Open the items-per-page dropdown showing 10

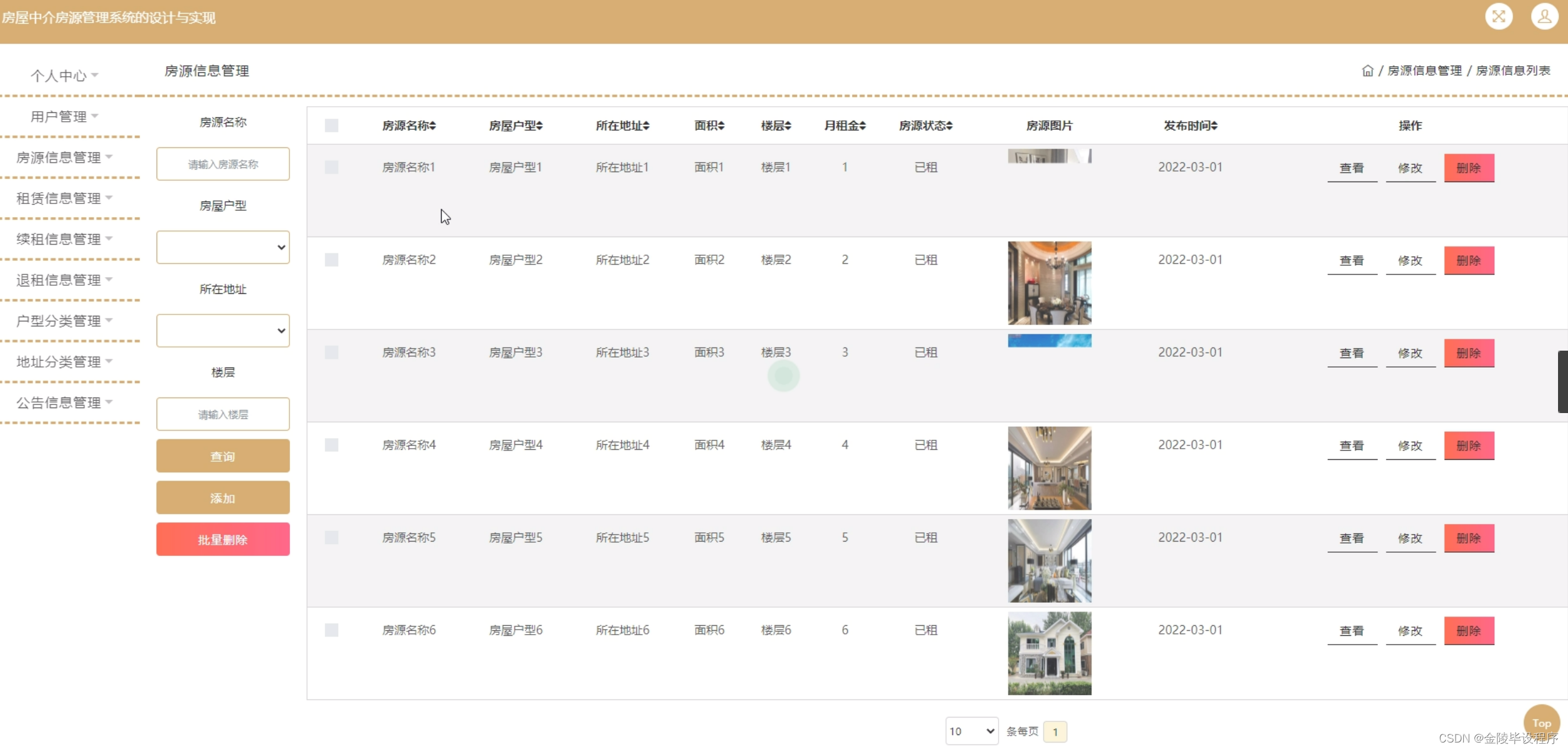click(x=971, y=731)
